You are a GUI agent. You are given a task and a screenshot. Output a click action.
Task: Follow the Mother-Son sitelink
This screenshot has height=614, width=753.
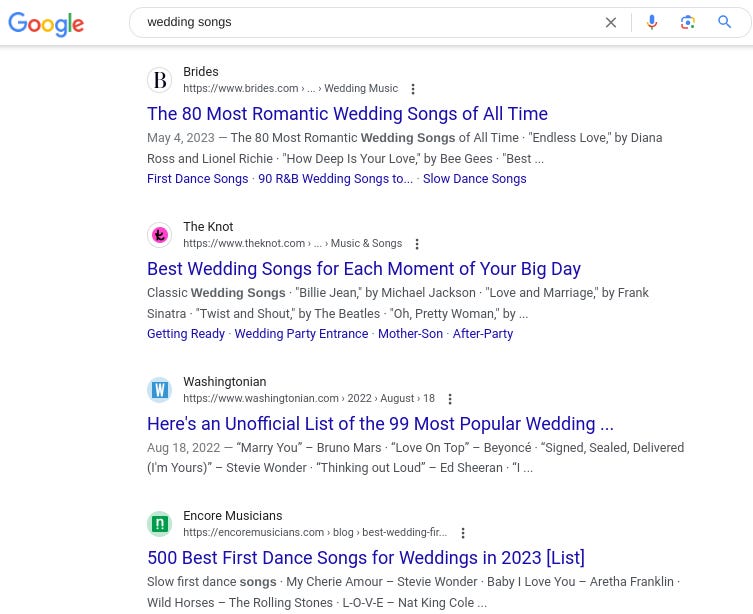click(410, 334)
